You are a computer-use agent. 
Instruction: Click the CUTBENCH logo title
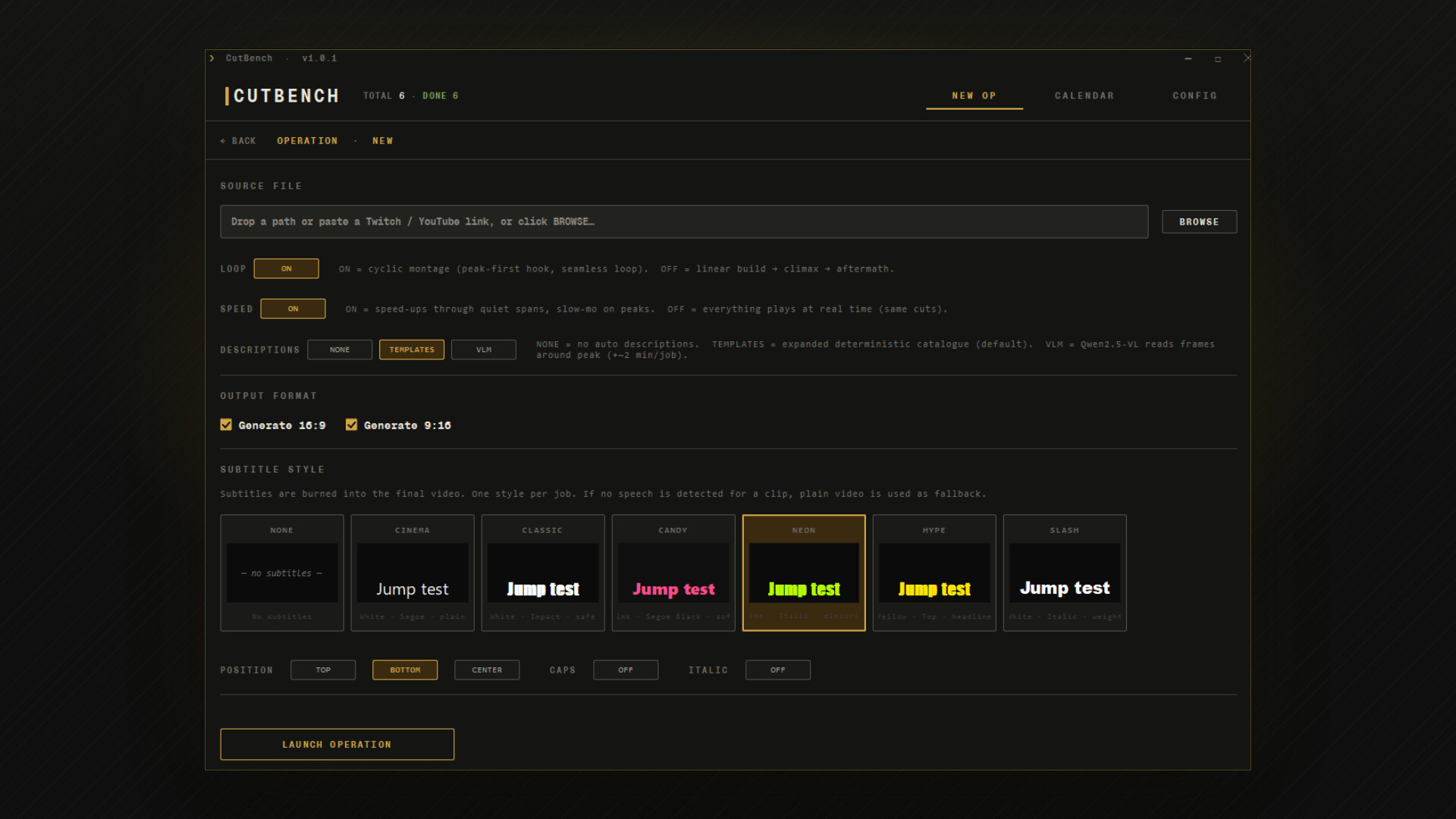tap(282, 96)
